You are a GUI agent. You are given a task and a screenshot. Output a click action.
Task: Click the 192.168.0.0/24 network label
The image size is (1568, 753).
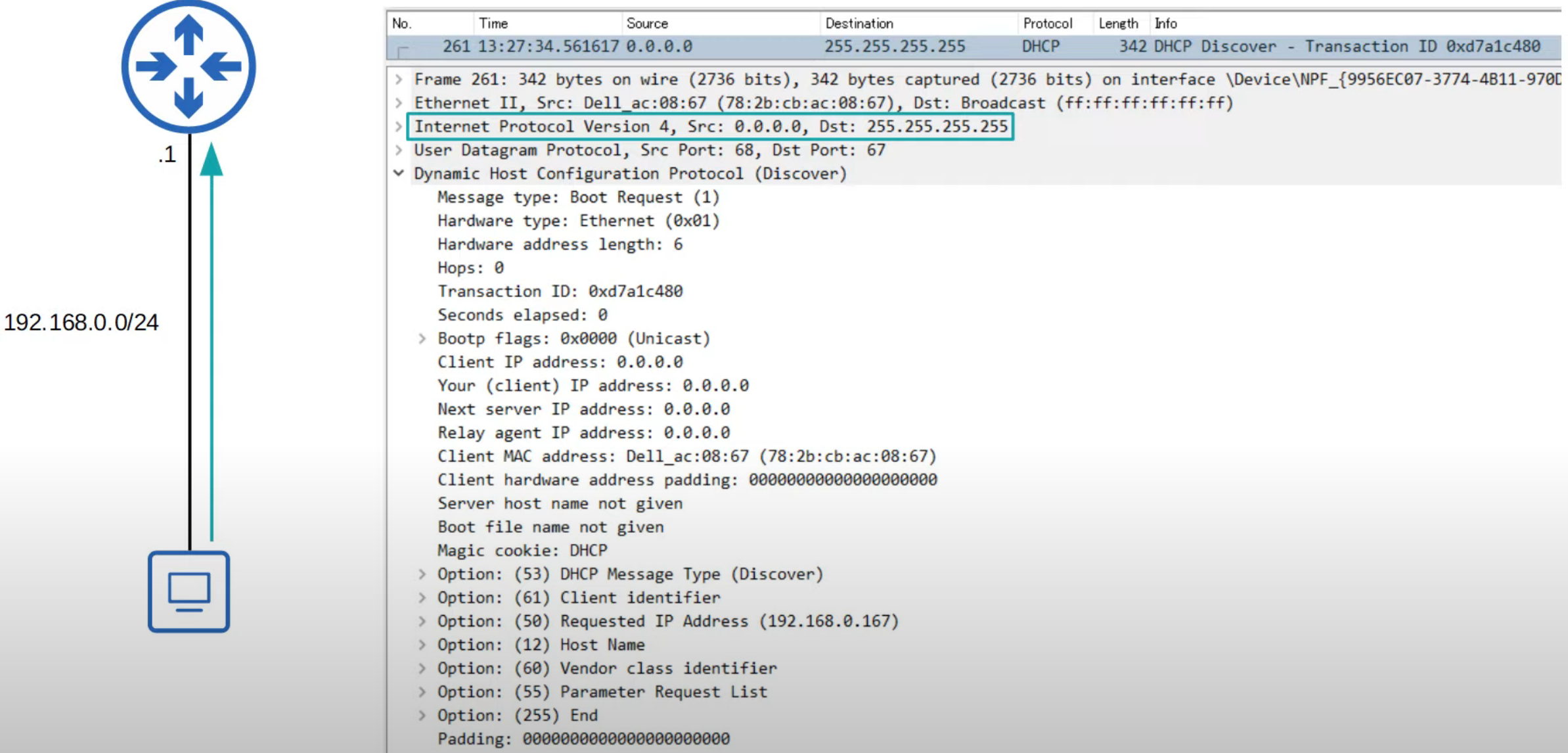pos(81,323)
